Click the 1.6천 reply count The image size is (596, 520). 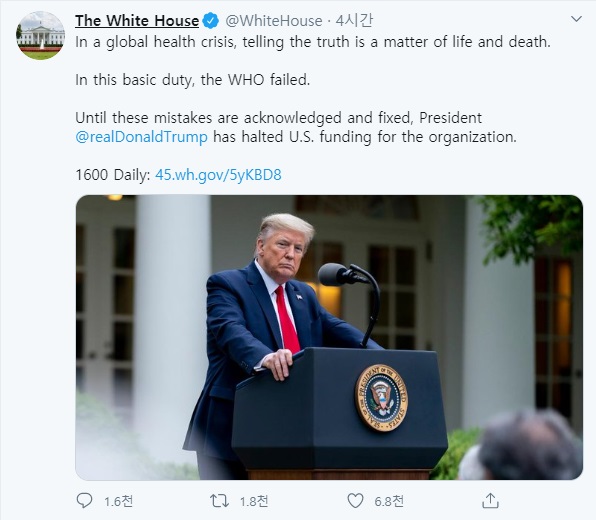pos(119,501)
